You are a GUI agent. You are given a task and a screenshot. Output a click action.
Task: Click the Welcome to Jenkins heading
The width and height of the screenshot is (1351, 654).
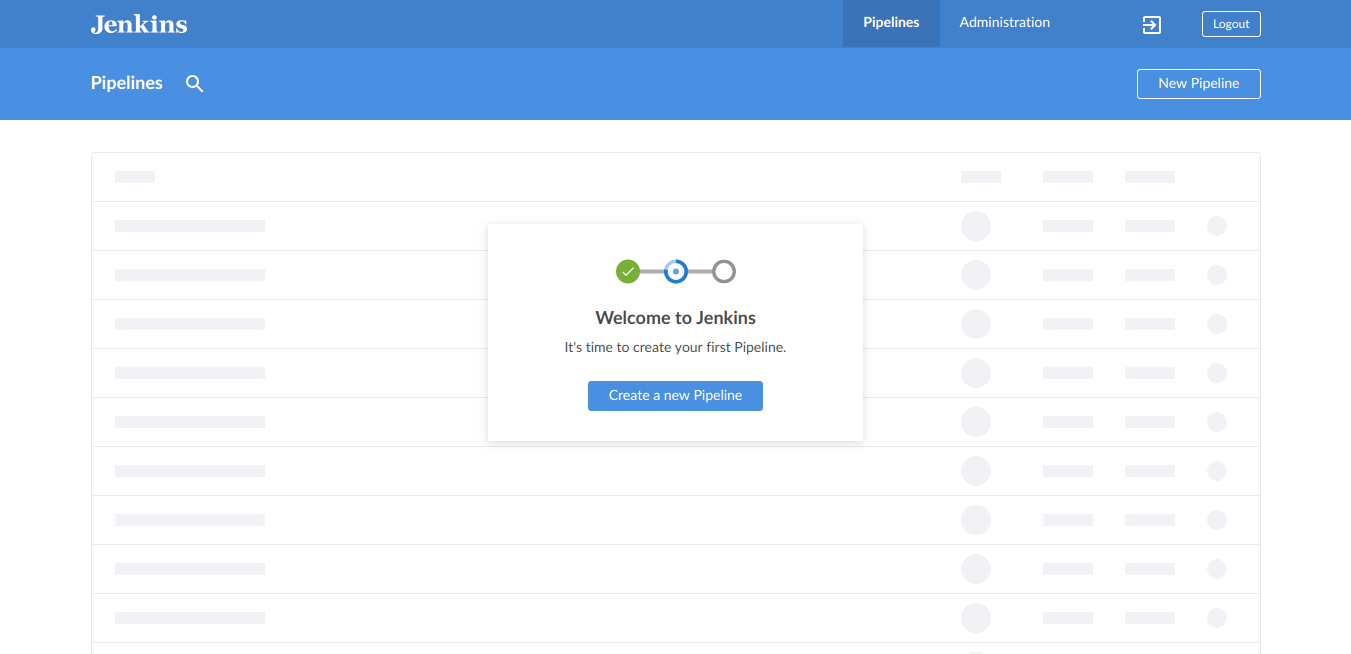click(675, 318)
